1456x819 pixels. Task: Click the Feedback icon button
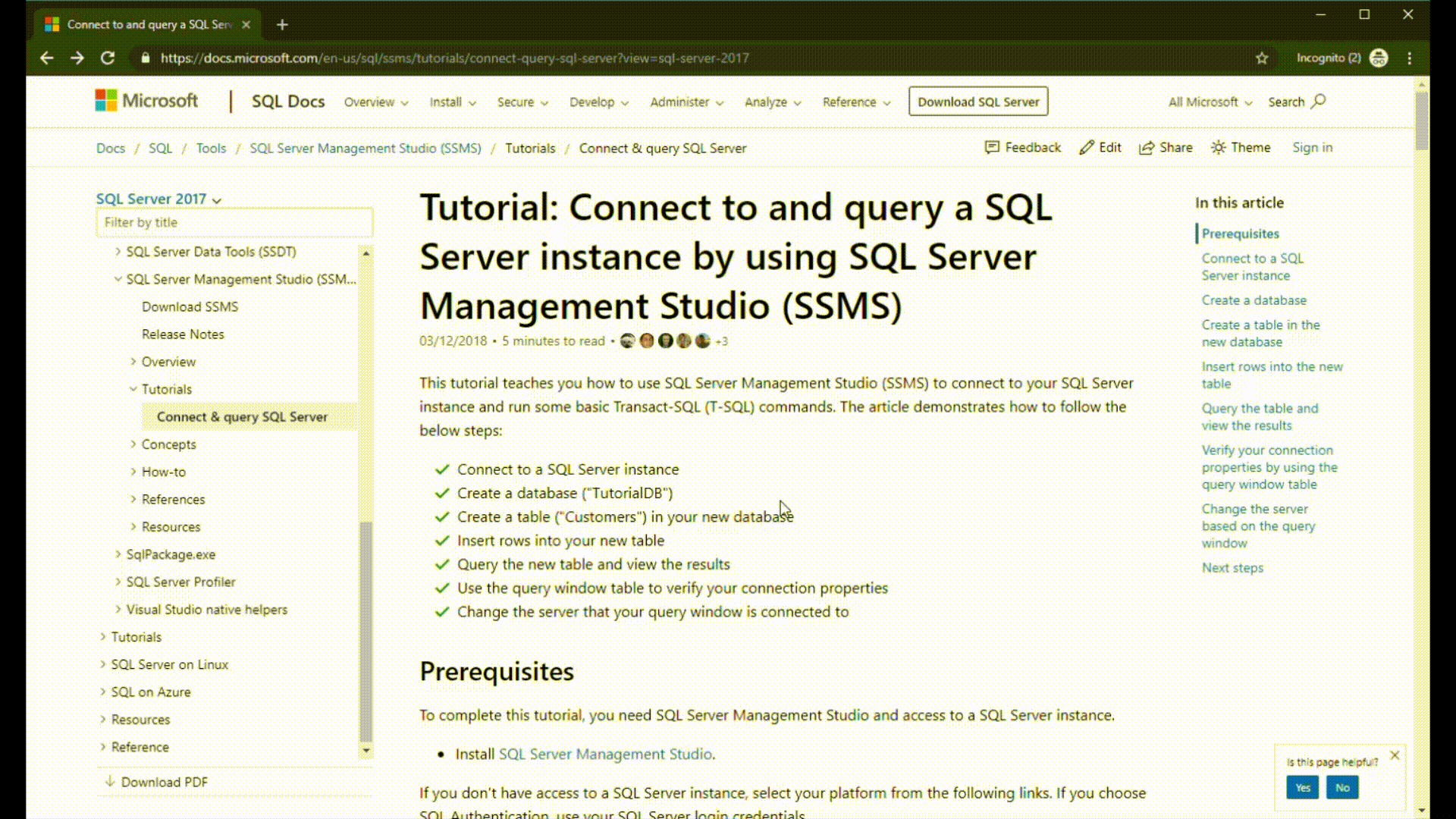click(x=990, y=147)
